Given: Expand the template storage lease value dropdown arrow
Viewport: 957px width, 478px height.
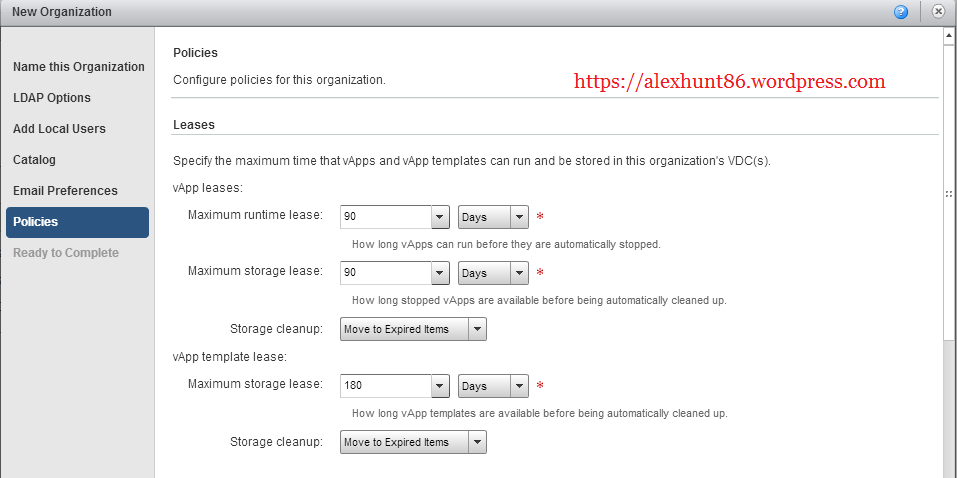Looking at the screenshot, I should click(441, 386).
